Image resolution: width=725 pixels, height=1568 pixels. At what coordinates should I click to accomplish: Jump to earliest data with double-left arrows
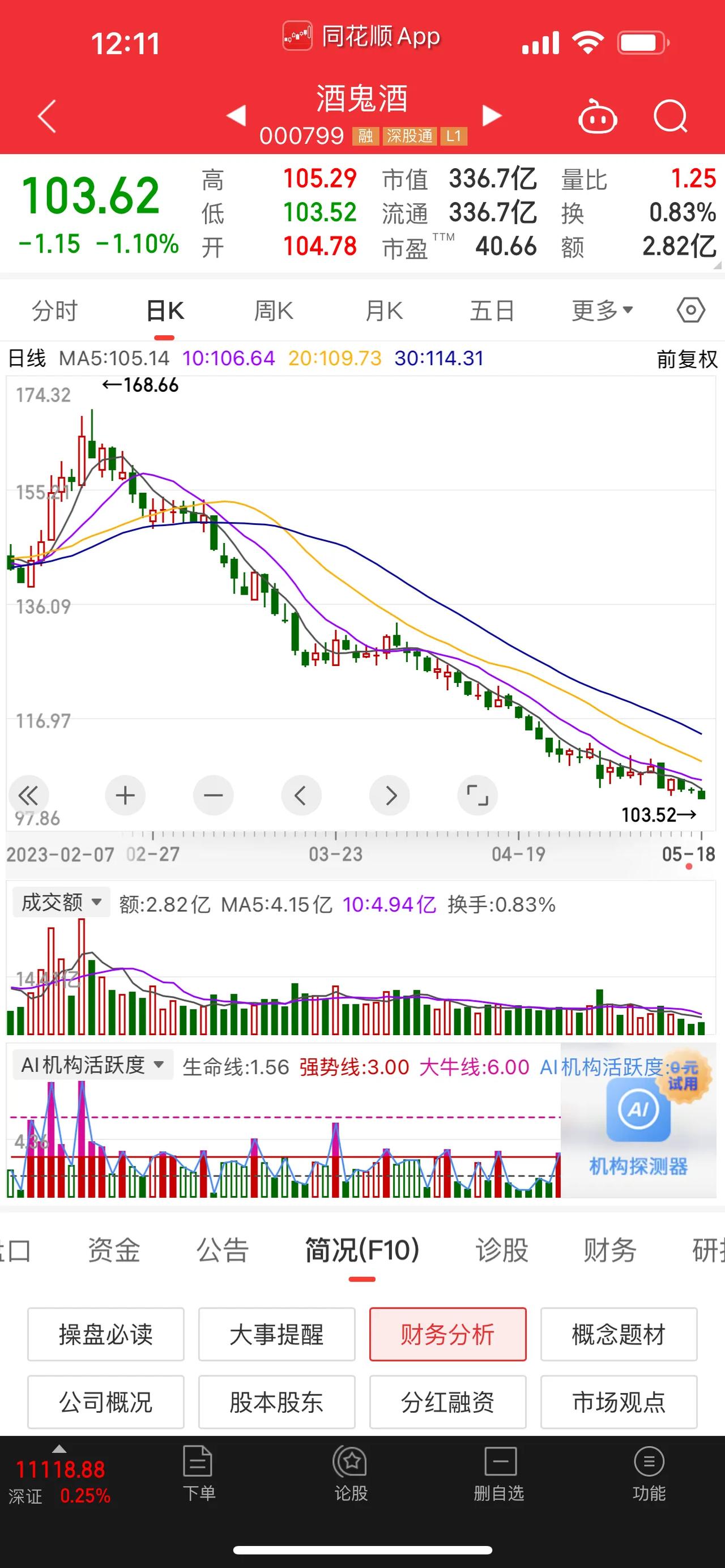(x=29, y=795)
